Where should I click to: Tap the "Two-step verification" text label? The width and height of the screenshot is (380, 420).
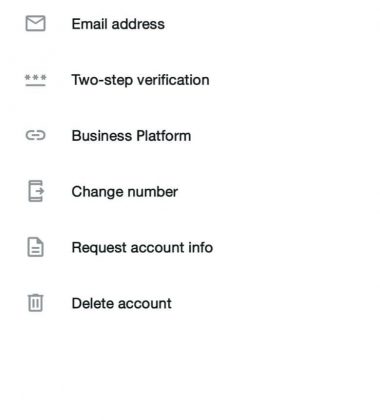(x=140, y=80)
